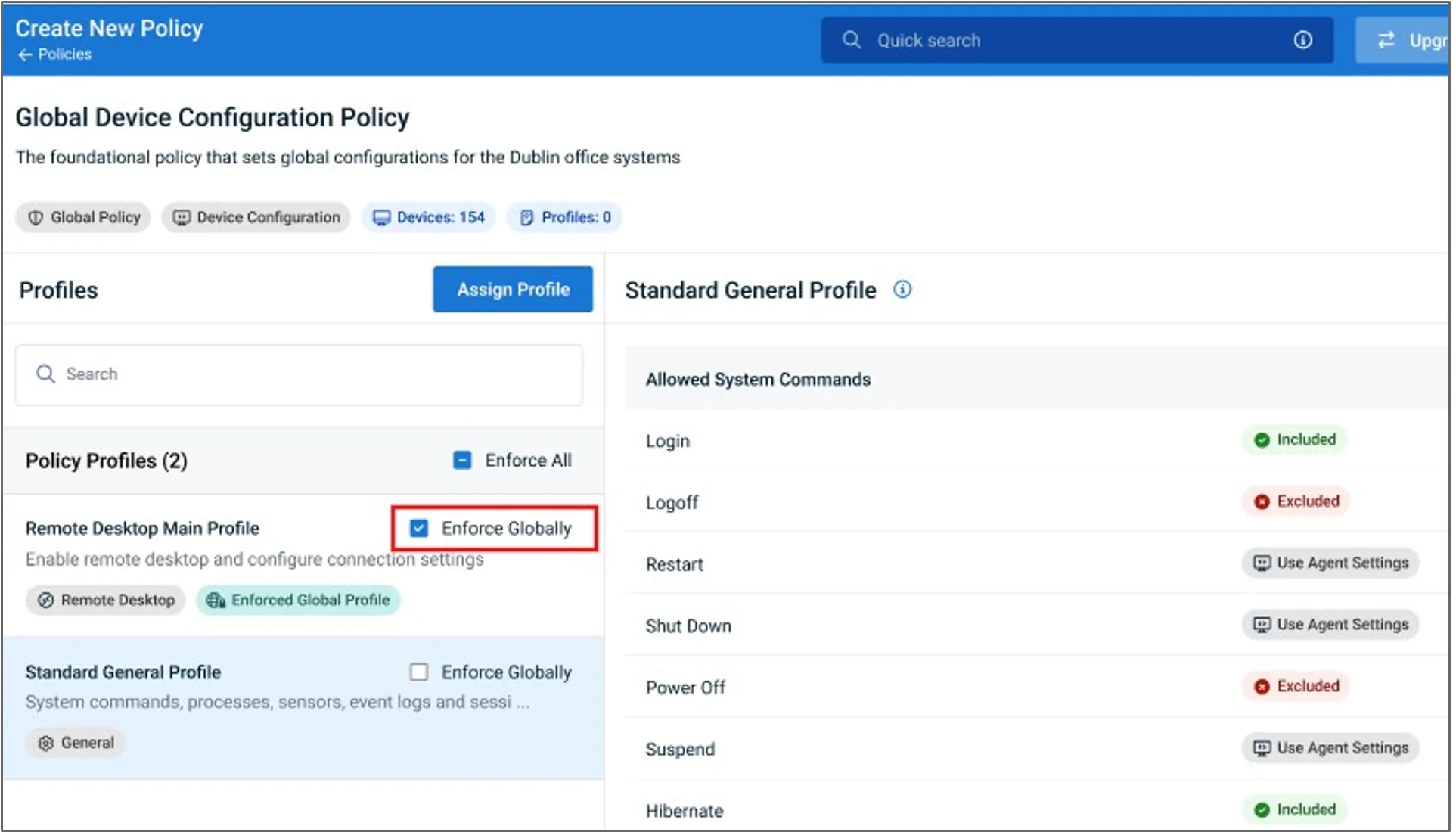
Task: Click the General gear tag
Action: (76, 744)
